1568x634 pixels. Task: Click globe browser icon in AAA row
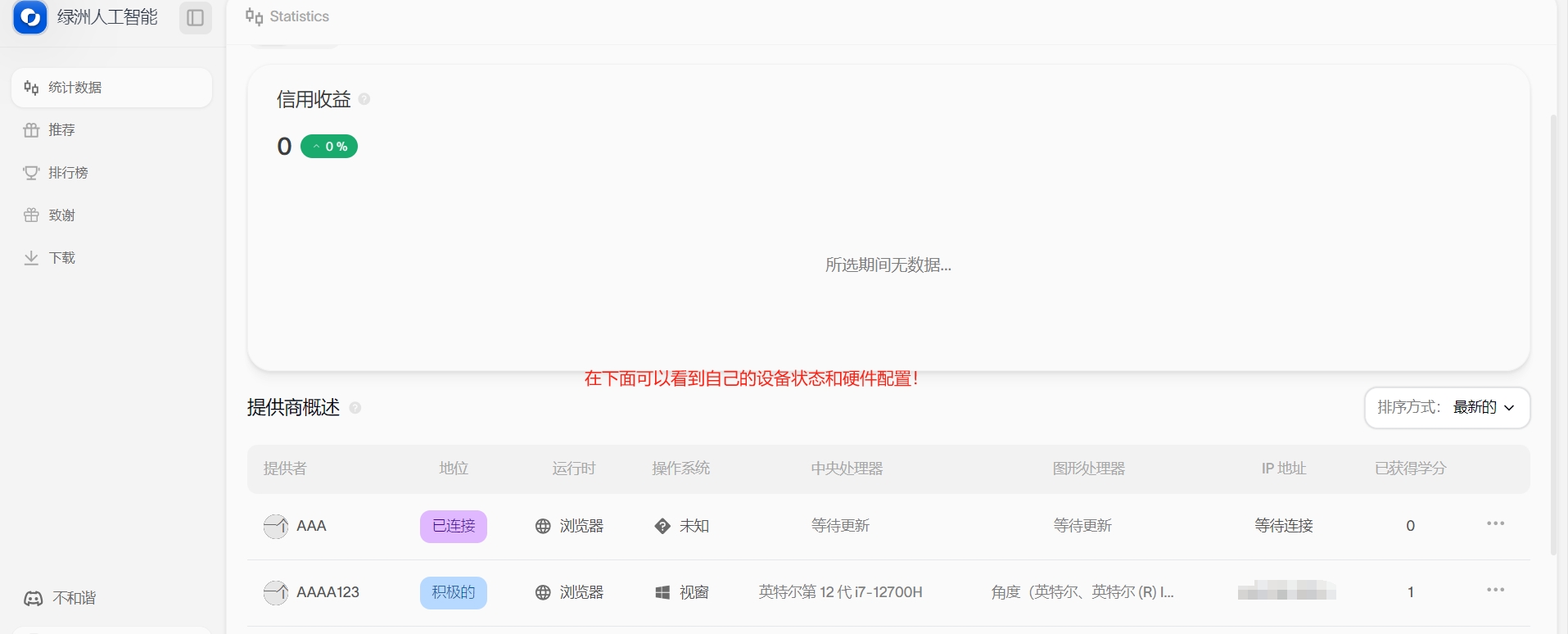click(x=543, y=527)
